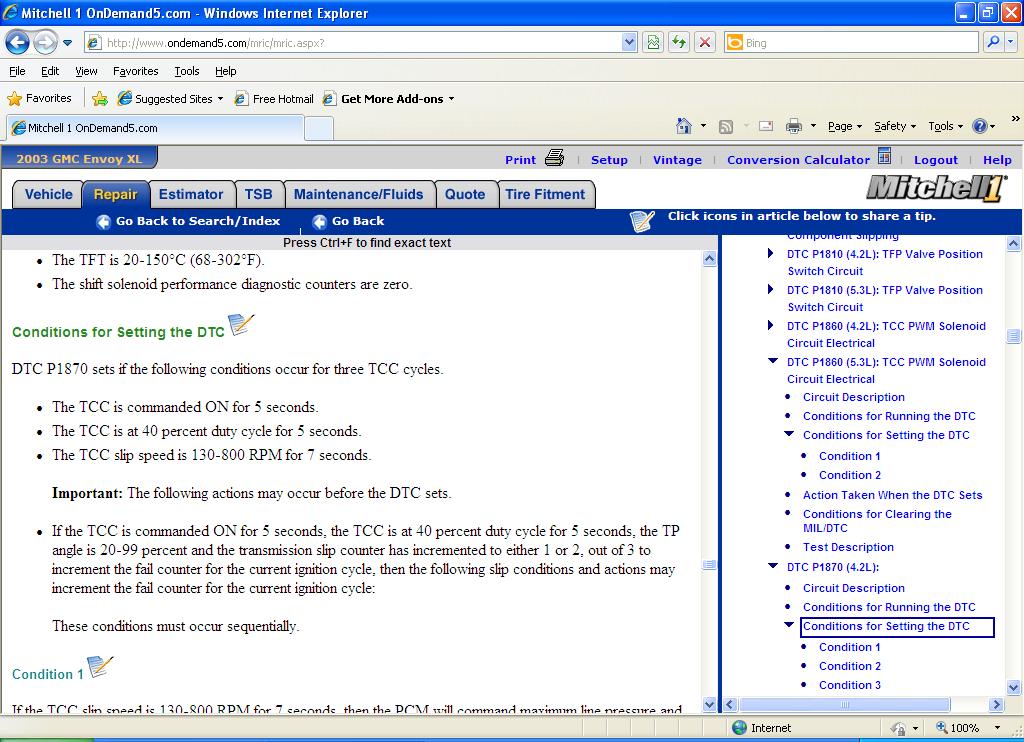Switch to the Vehicle tab
1024x742 pixels.
point(48,195)
